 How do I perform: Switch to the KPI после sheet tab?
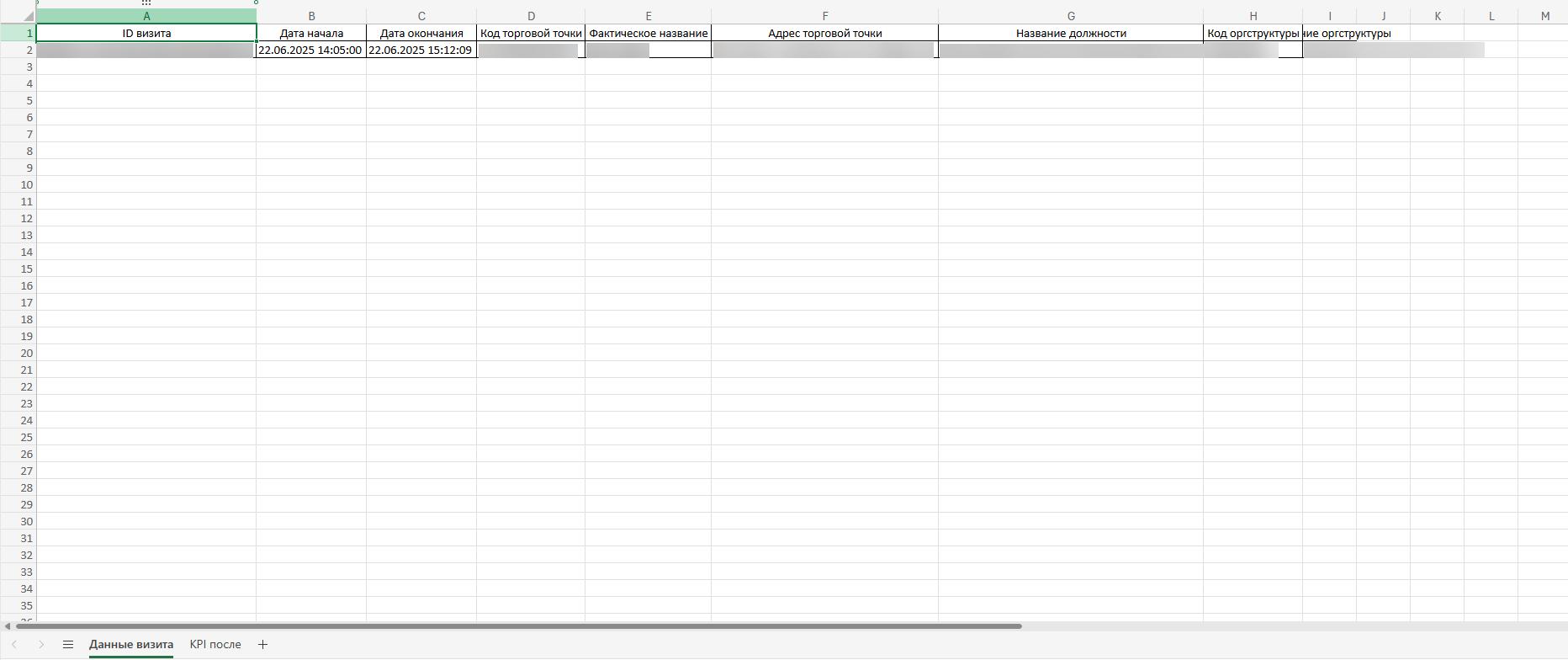click(x=215, y=645)
